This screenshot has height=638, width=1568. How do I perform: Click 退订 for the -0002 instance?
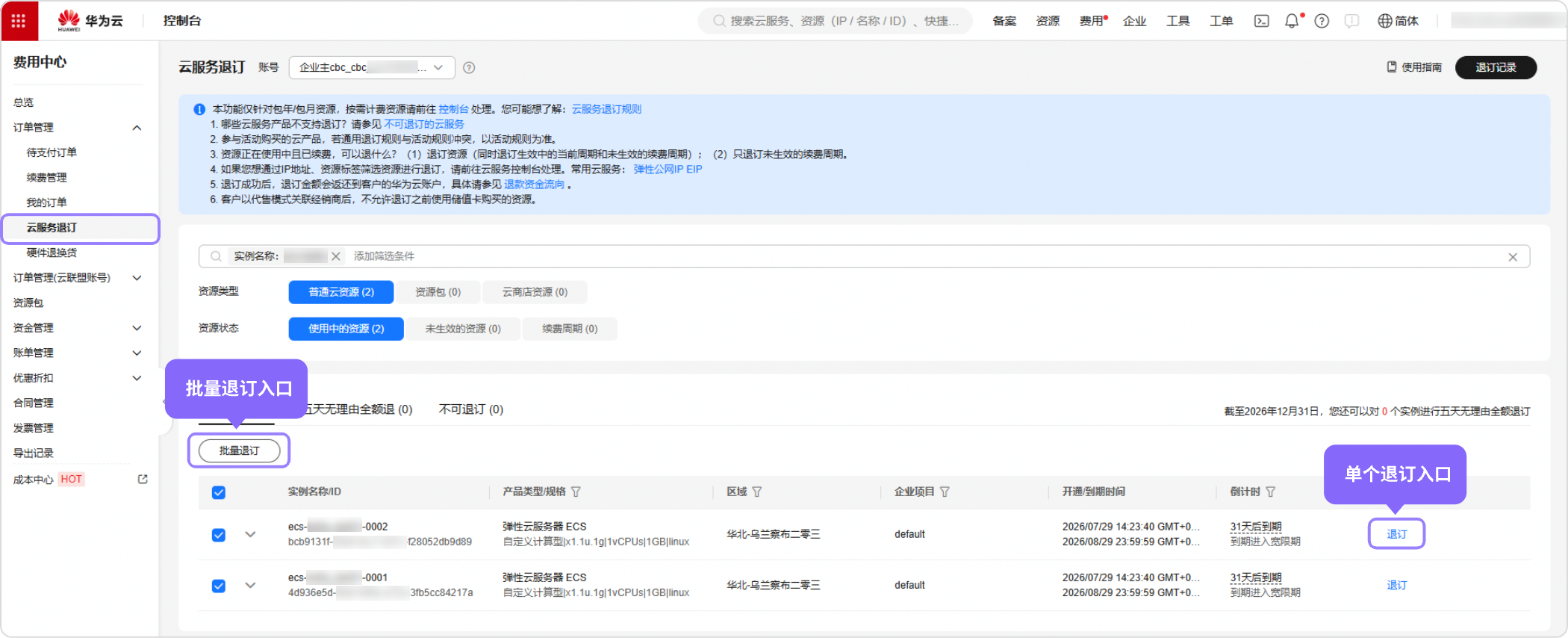point(1396,534)
